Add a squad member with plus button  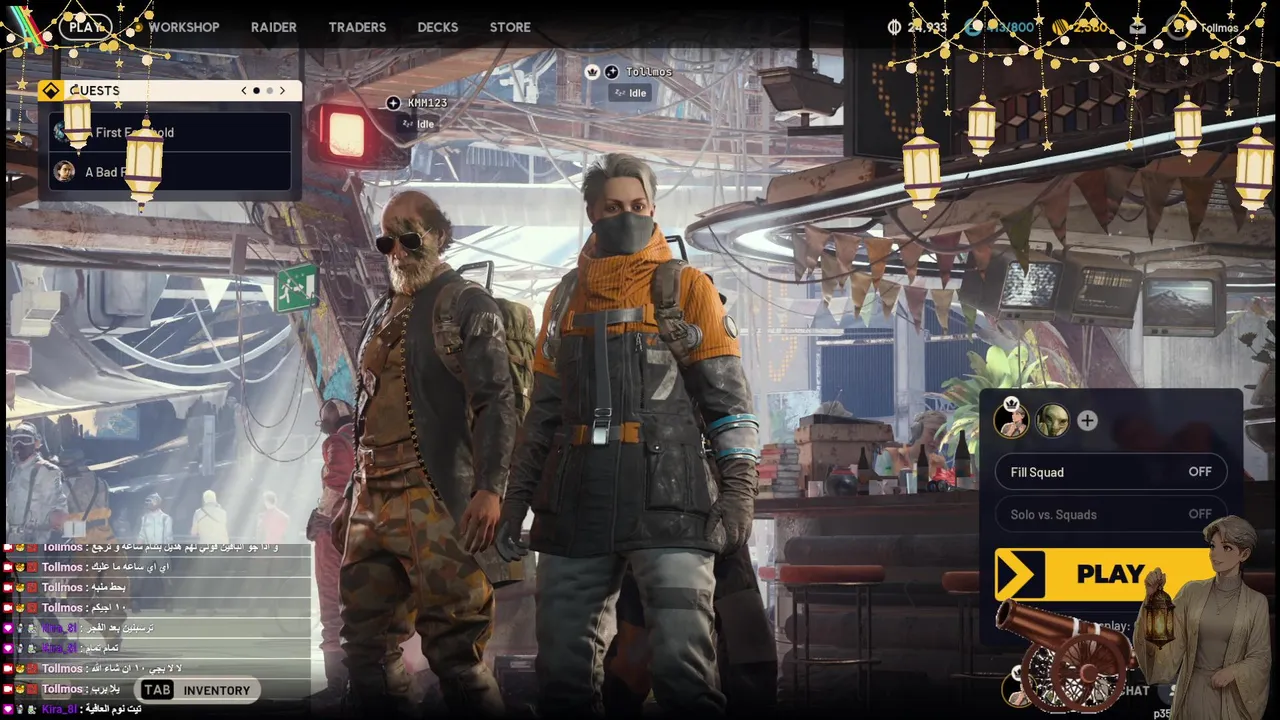pos(1087,421)
